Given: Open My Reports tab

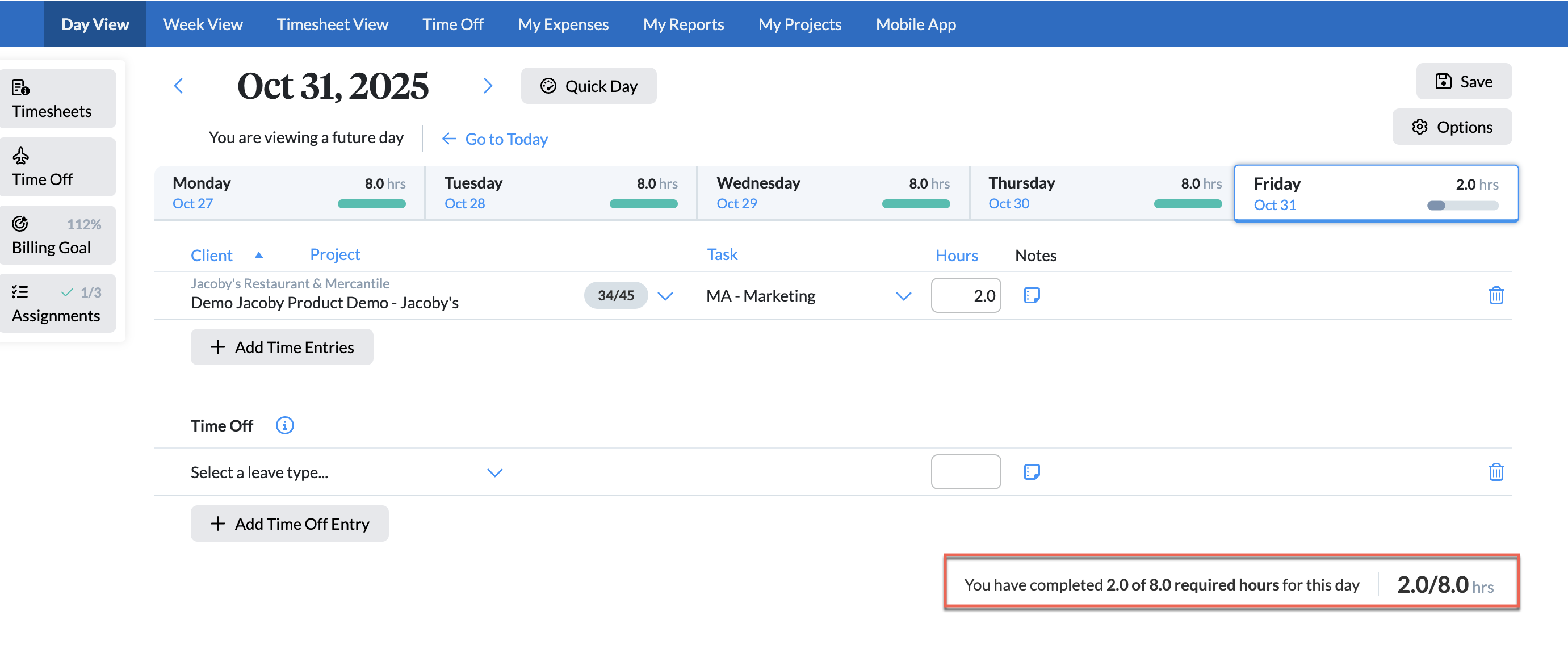Looking at the screenshot, I should point(684,24).
